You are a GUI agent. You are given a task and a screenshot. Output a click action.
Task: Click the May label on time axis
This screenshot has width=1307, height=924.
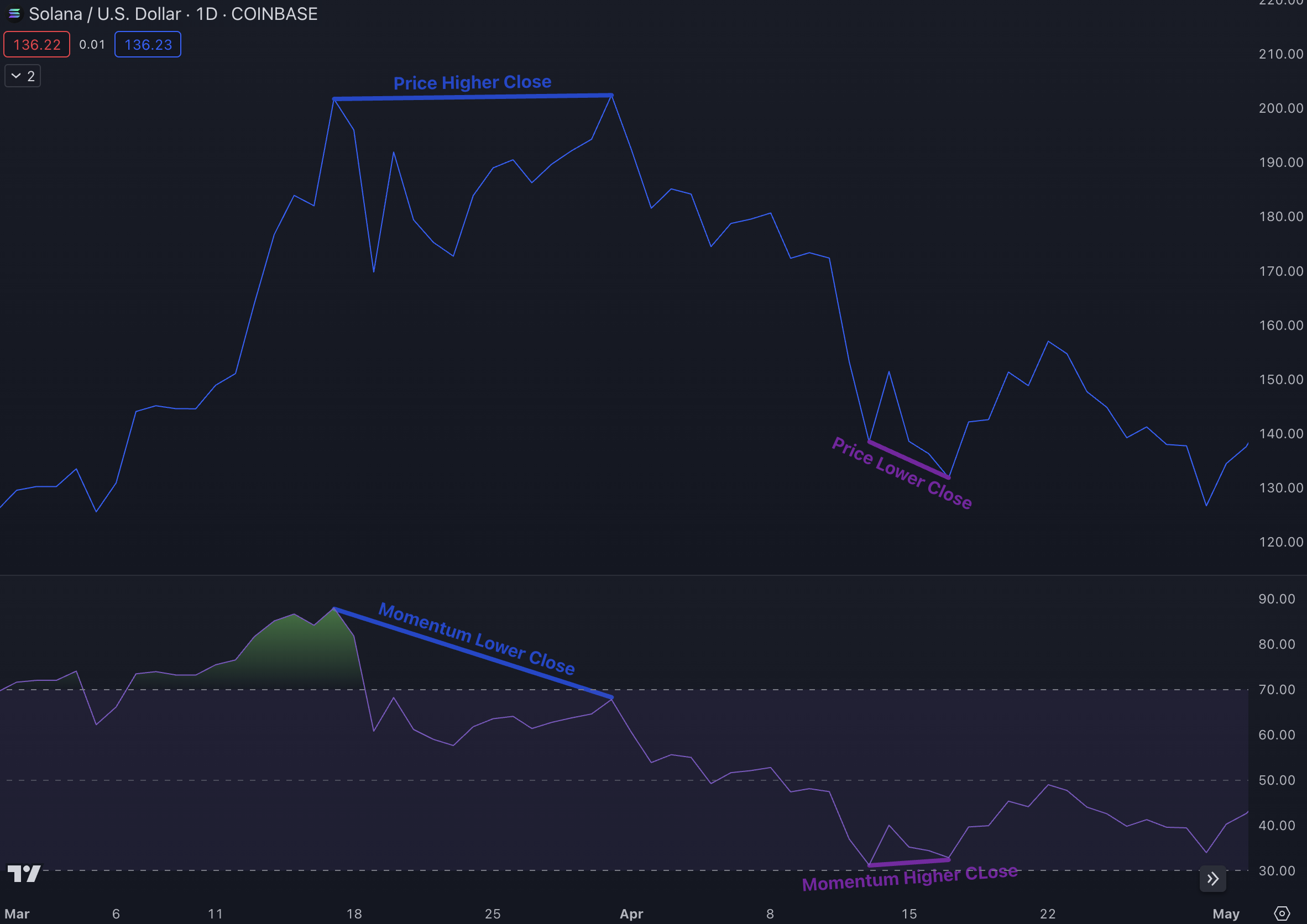[1226, 914]
